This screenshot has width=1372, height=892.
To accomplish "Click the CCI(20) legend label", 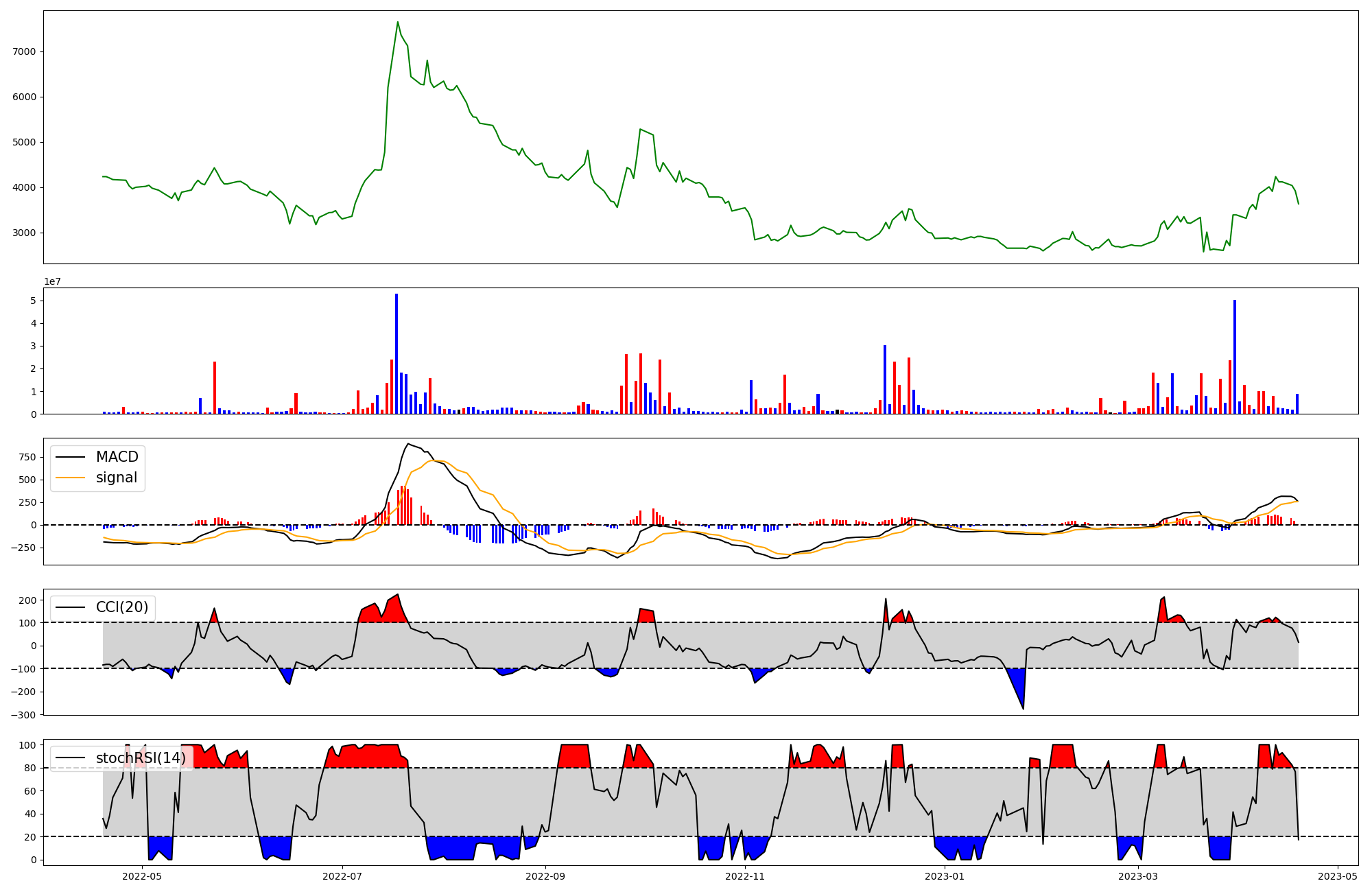I will pos(122,607).
